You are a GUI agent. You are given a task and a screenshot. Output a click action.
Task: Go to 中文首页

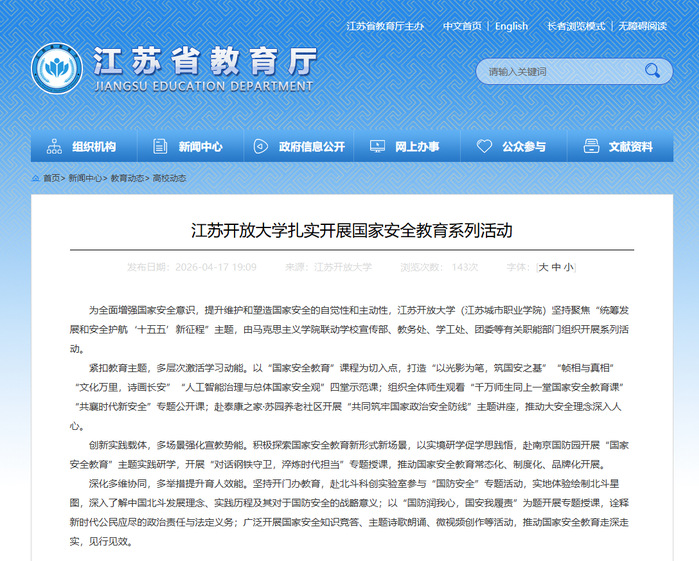462,26
